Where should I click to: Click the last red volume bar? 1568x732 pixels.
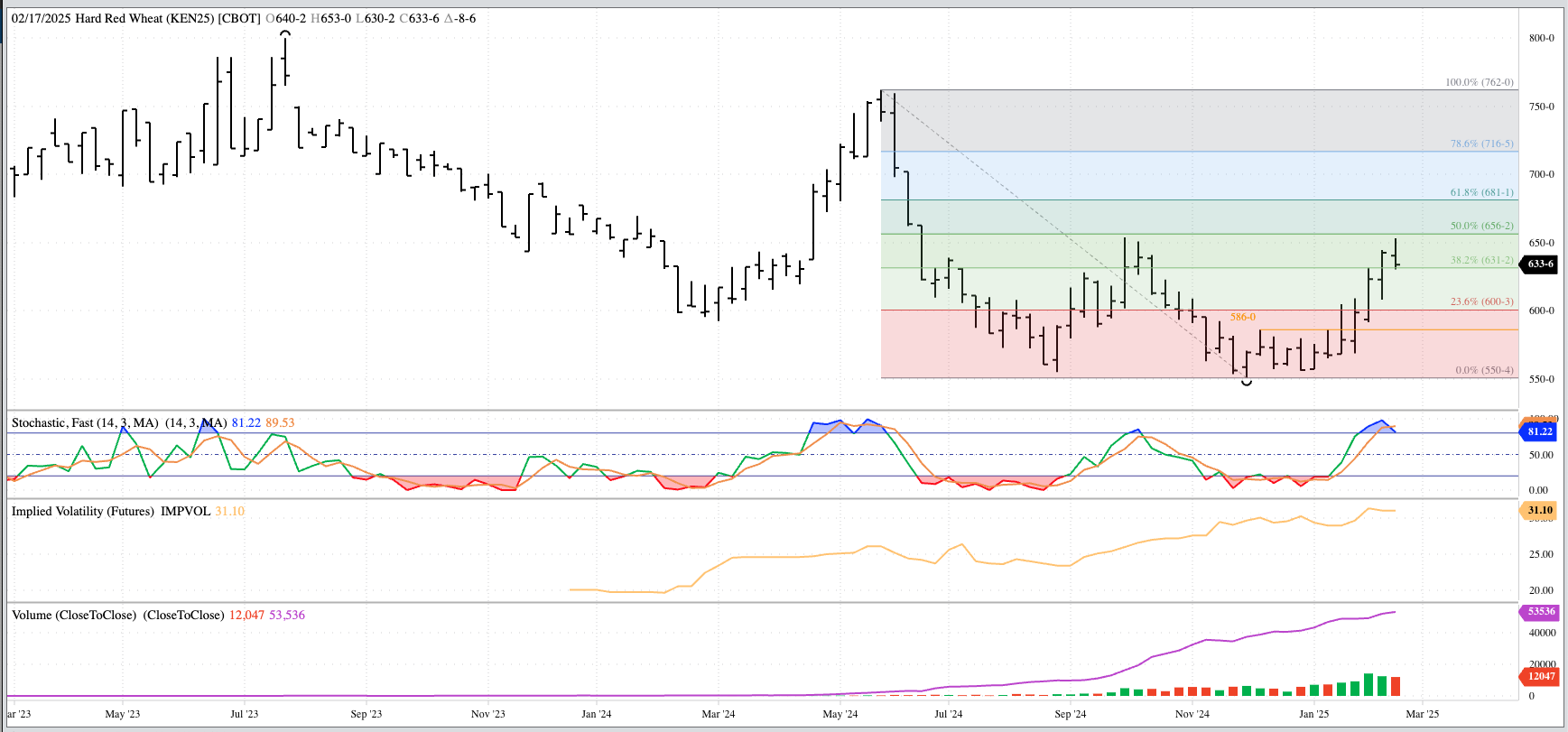pyautogui.click(x=1396, y=686)
